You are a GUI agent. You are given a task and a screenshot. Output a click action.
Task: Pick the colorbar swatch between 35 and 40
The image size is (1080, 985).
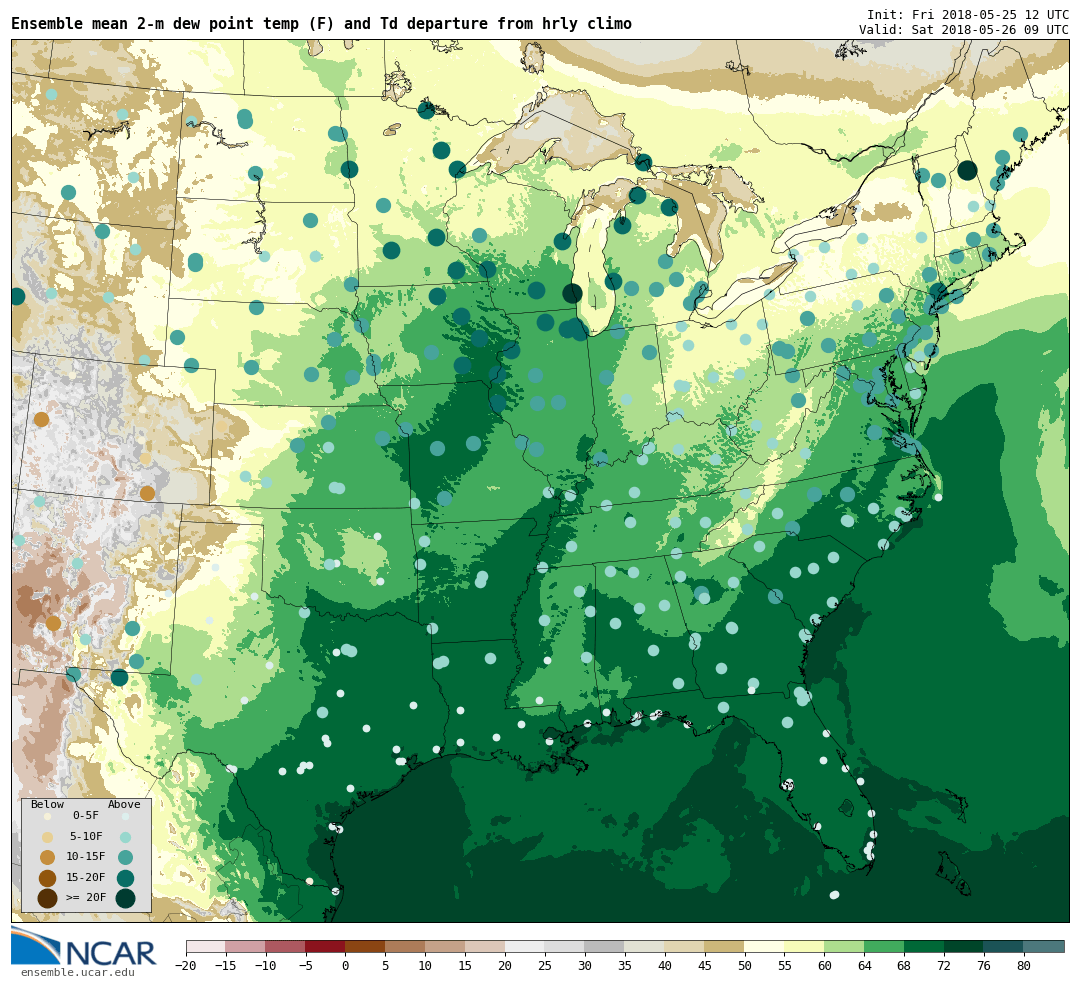tap(645, 946)
